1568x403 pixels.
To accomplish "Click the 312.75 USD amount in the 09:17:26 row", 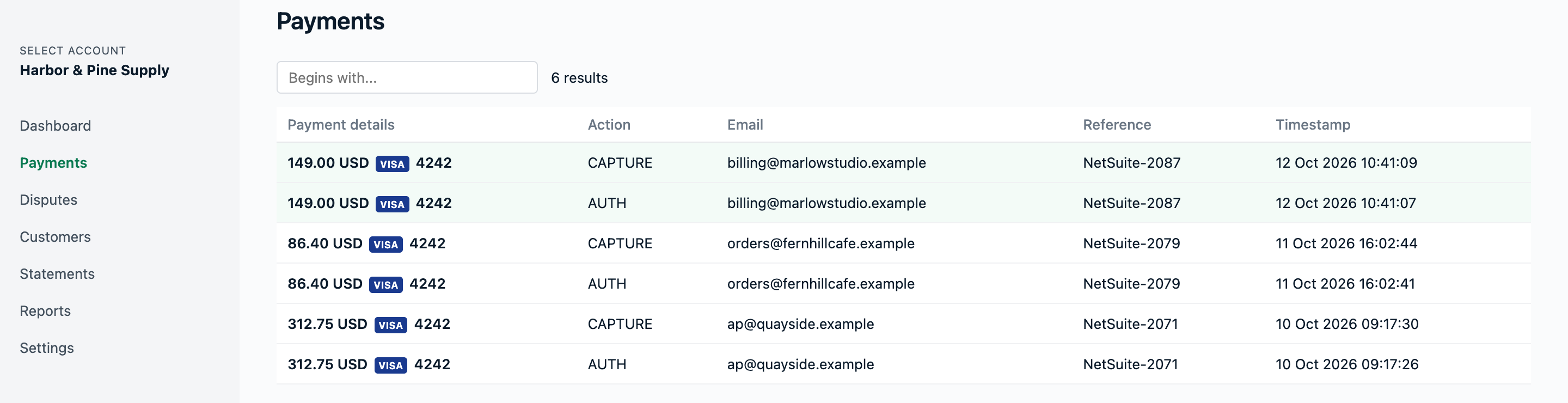I will pyautogui.click(x=327, y=363).
